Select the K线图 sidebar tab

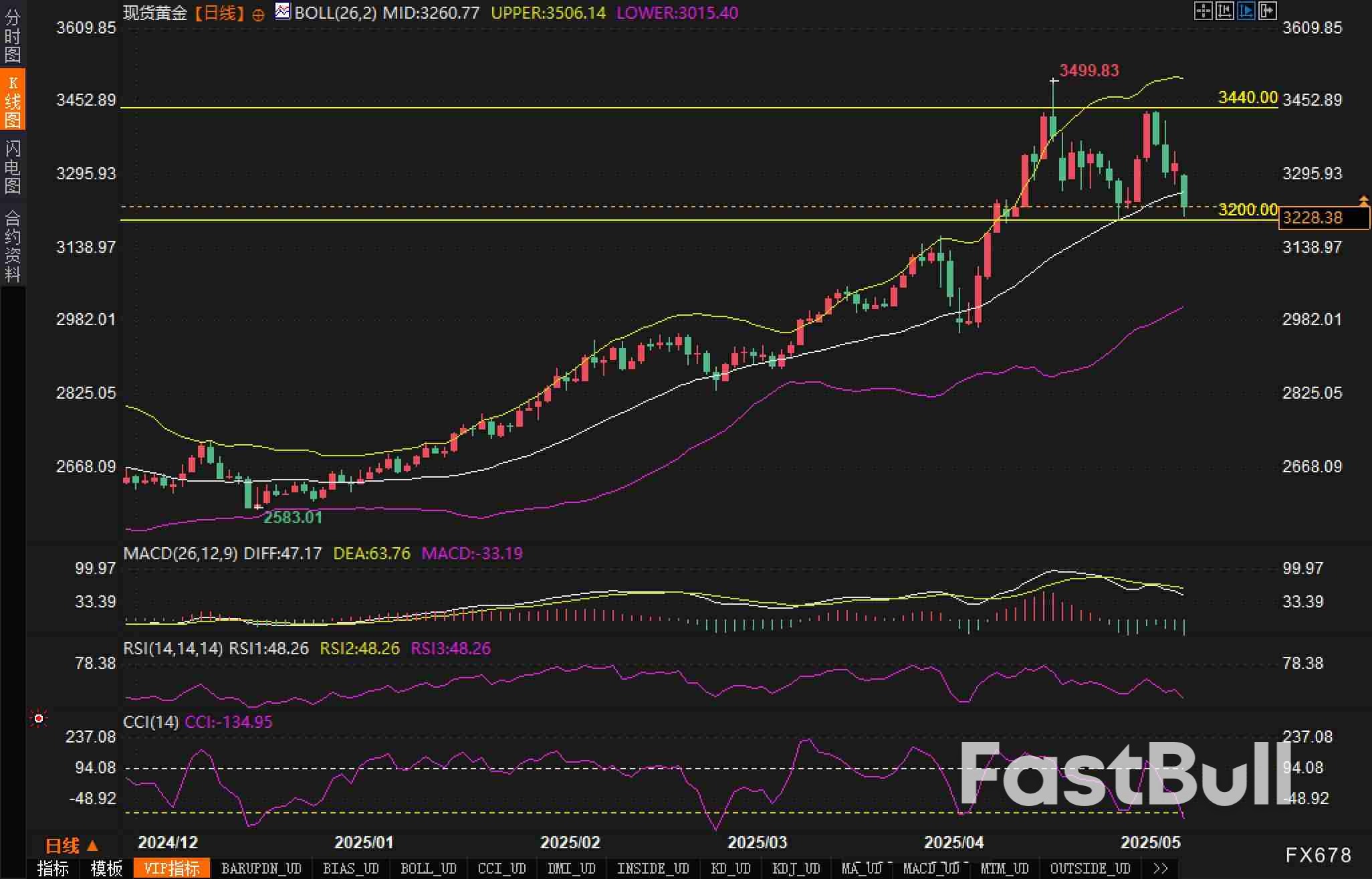pos(12,100)
